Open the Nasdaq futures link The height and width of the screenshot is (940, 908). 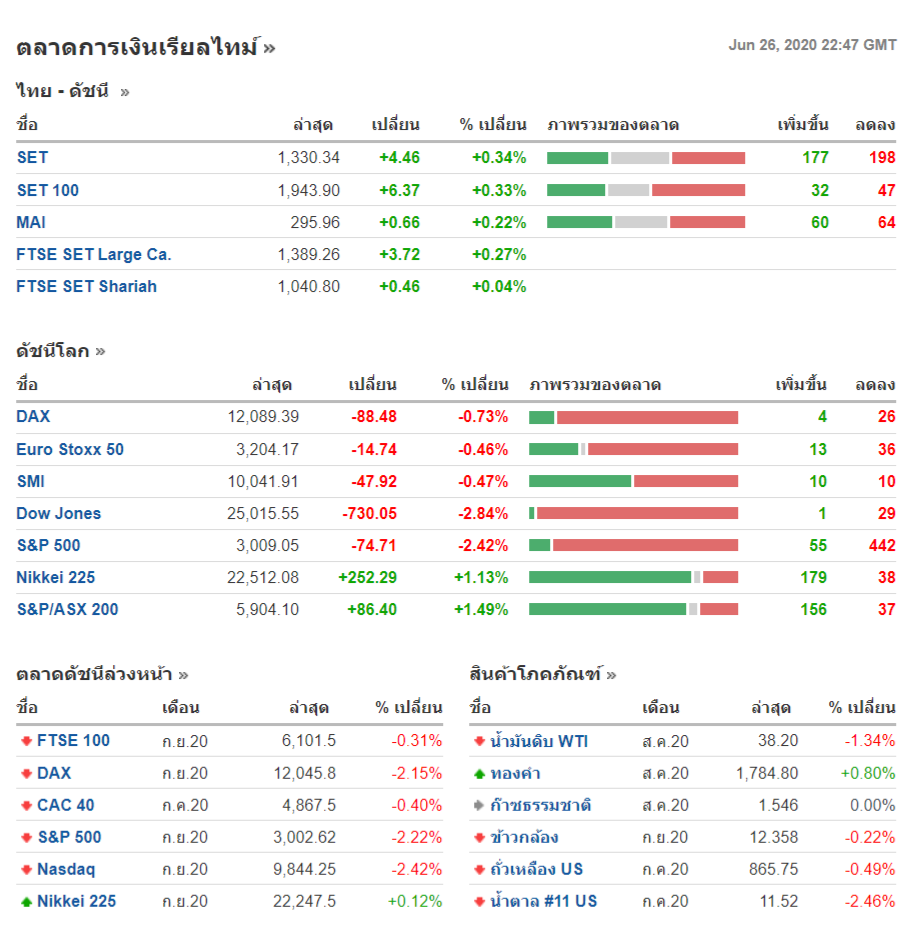(x=67, y=869)
